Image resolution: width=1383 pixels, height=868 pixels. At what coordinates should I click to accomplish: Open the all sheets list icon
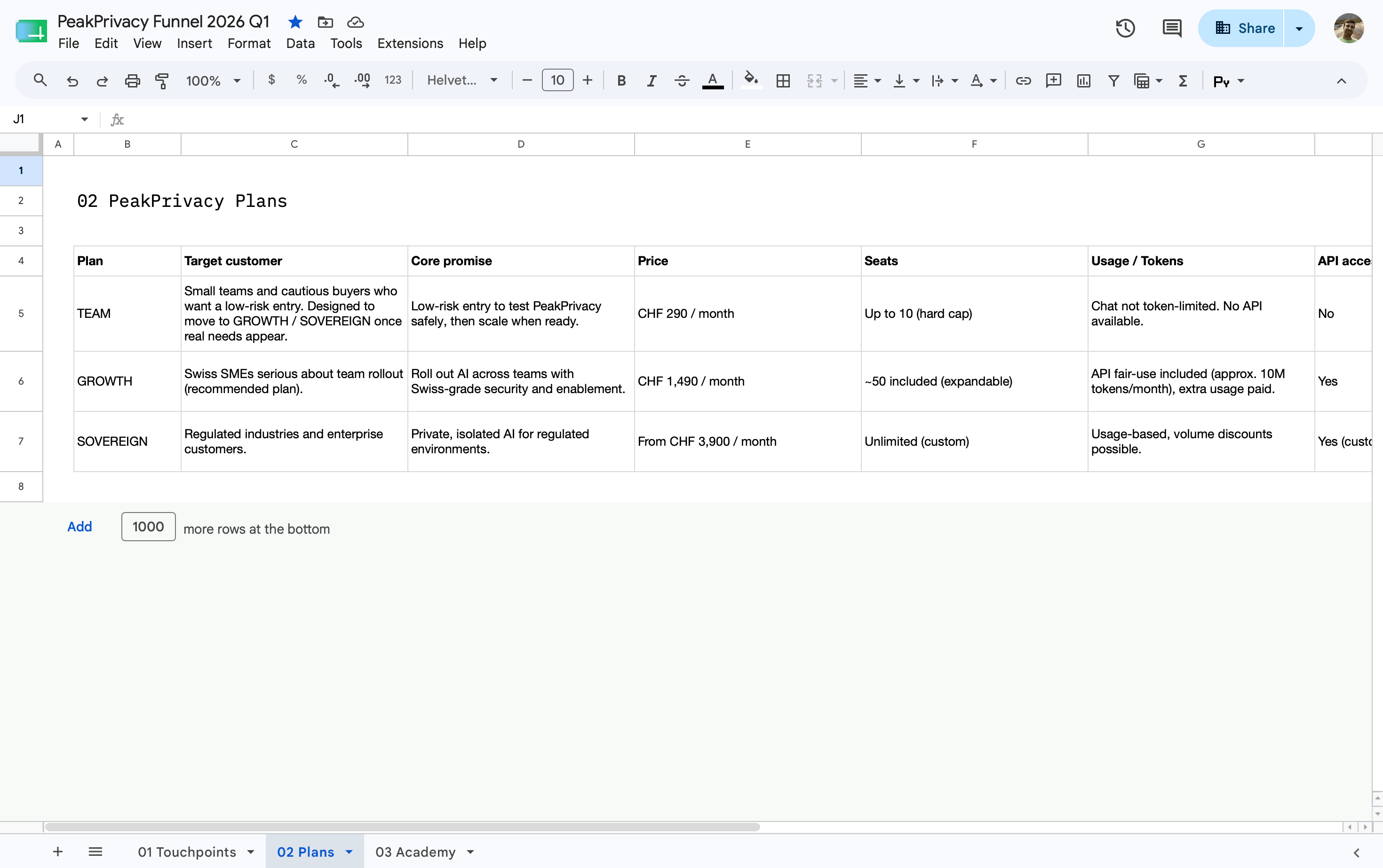pyautogui.click(x=95, y=852)
